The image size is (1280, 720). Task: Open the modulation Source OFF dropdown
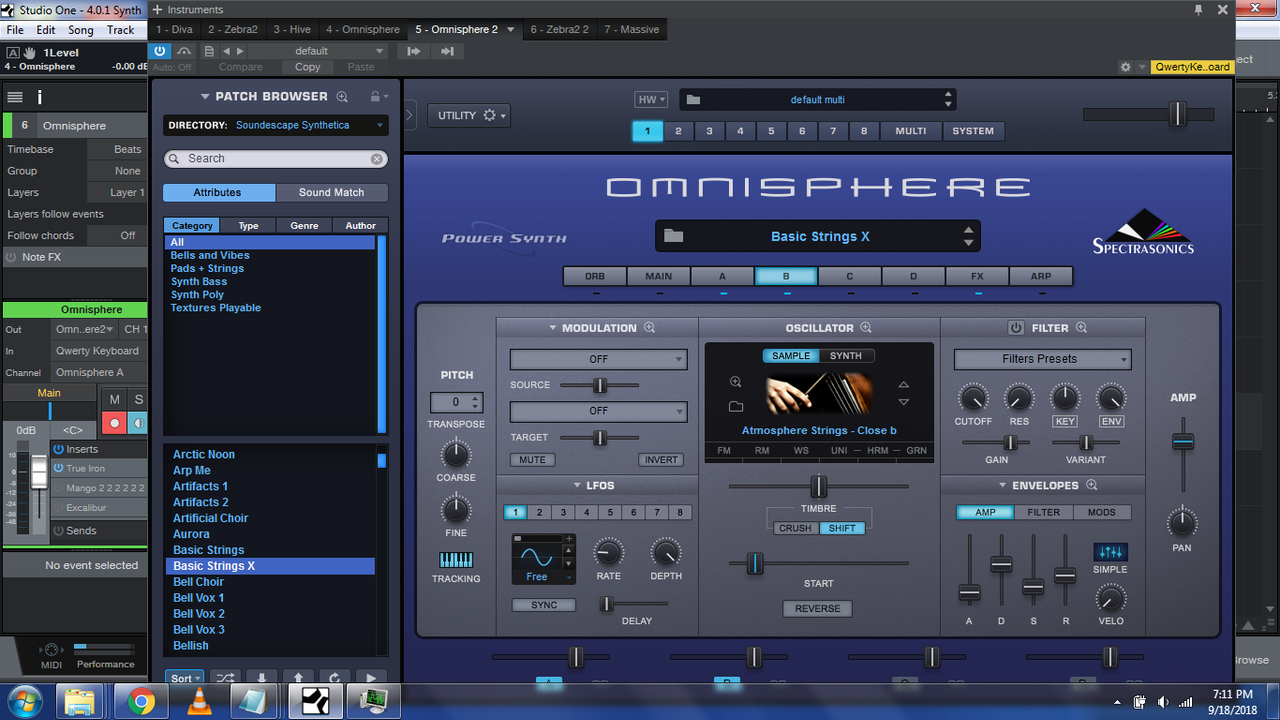point(598,359)
